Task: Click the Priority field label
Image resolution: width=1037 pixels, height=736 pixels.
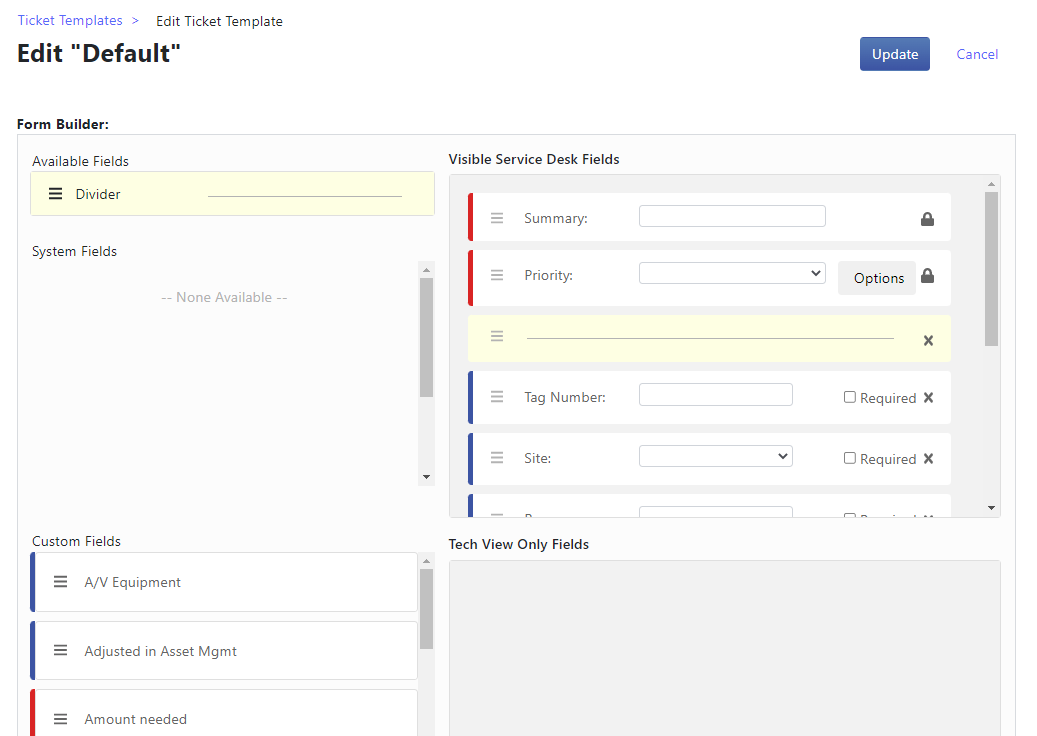Action: pyautogui.click(x=548, y=275)
